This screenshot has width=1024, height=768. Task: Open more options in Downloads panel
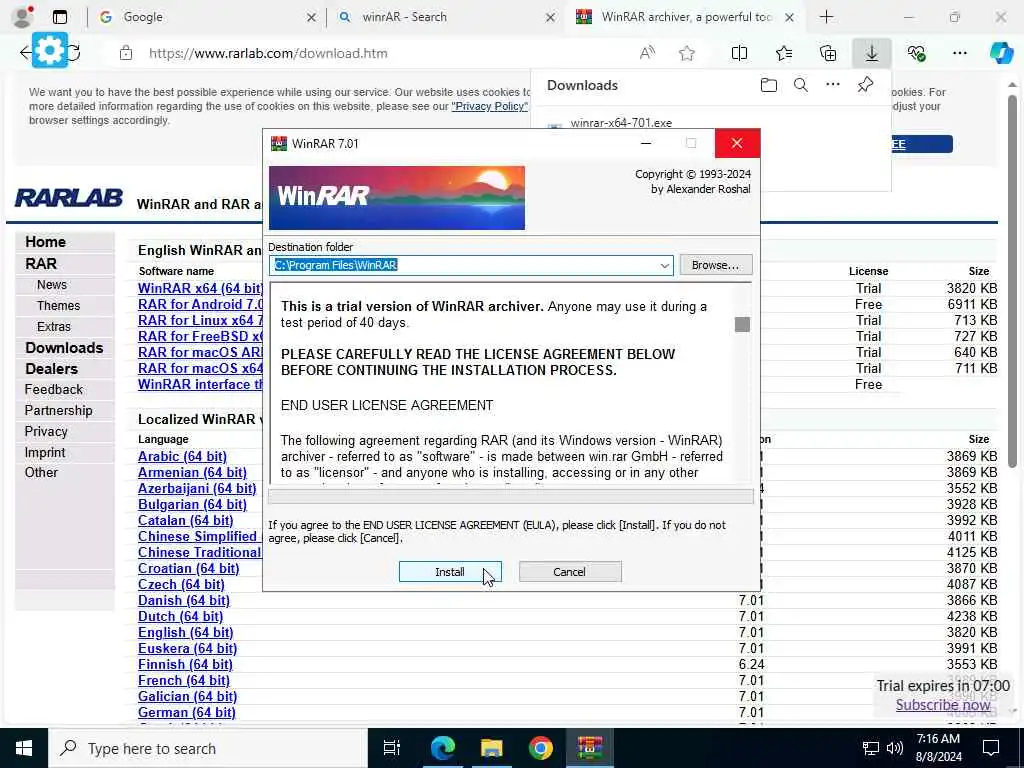tap(833, 85)
